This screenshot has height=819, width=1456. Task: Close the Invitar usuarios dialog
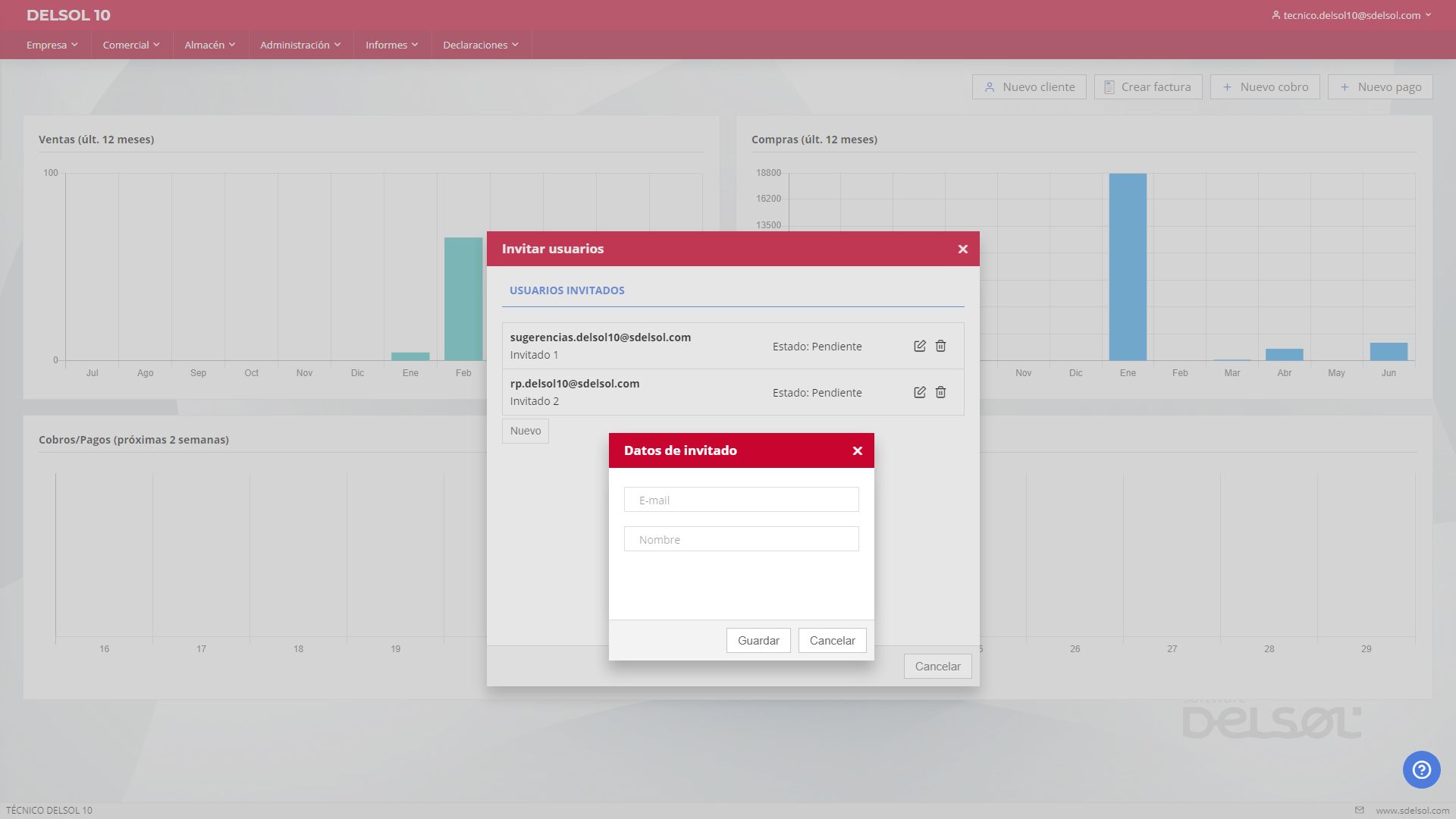point(962,249)
